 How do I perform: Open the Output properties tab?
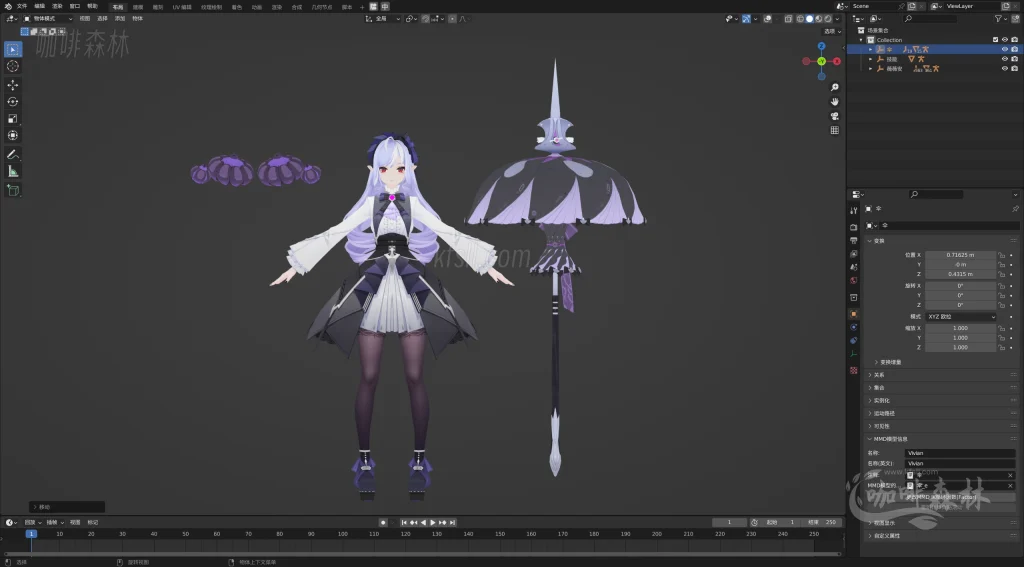point(854,240)
